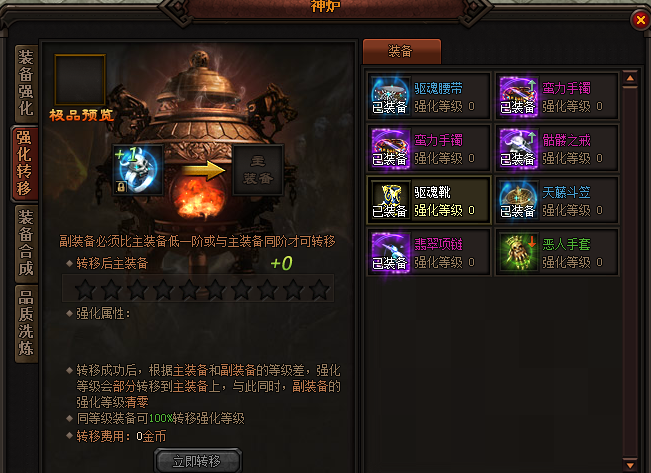The image size is (651, 473).
Task: Open the 装备强化 side tab
Action: tap(26, 84)
